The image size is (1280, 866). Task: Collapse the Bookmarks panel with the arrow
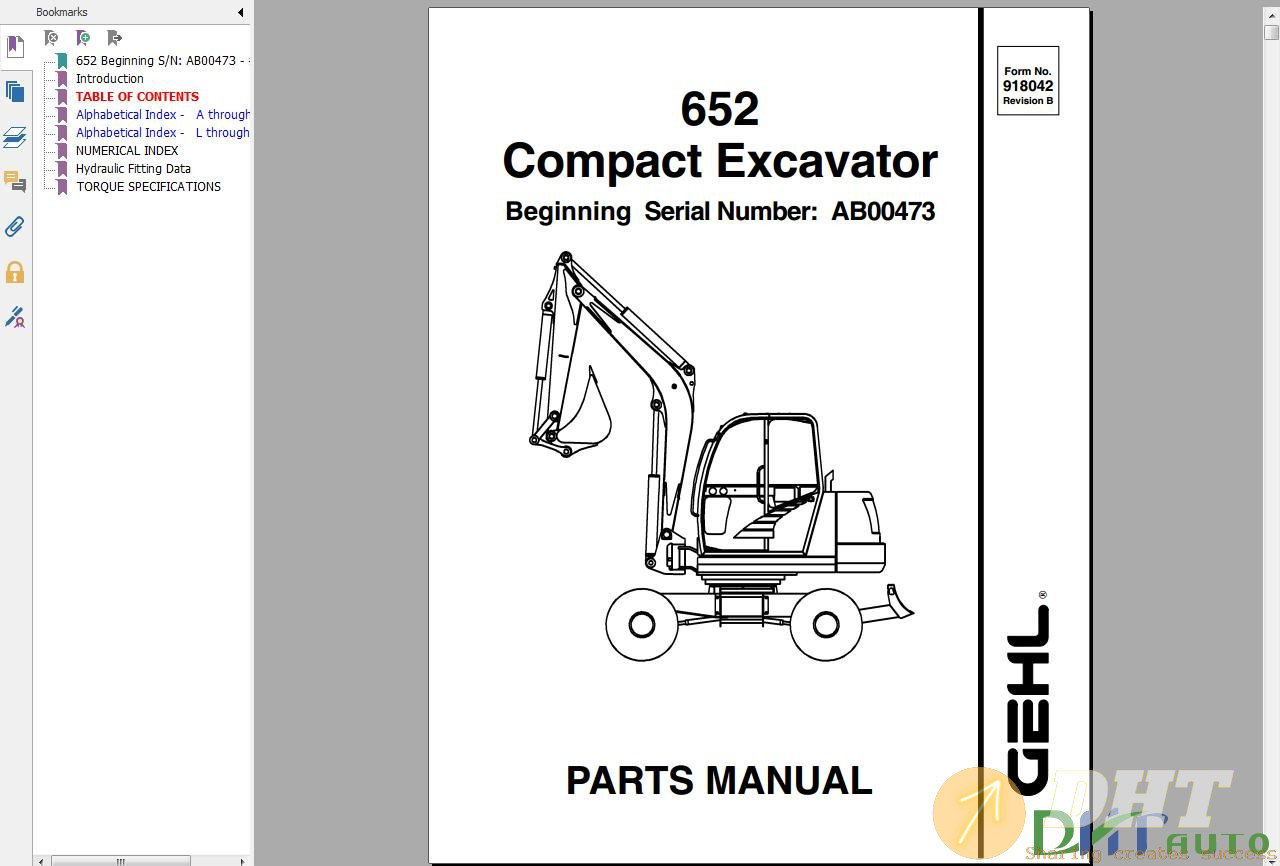coord(240,12)
